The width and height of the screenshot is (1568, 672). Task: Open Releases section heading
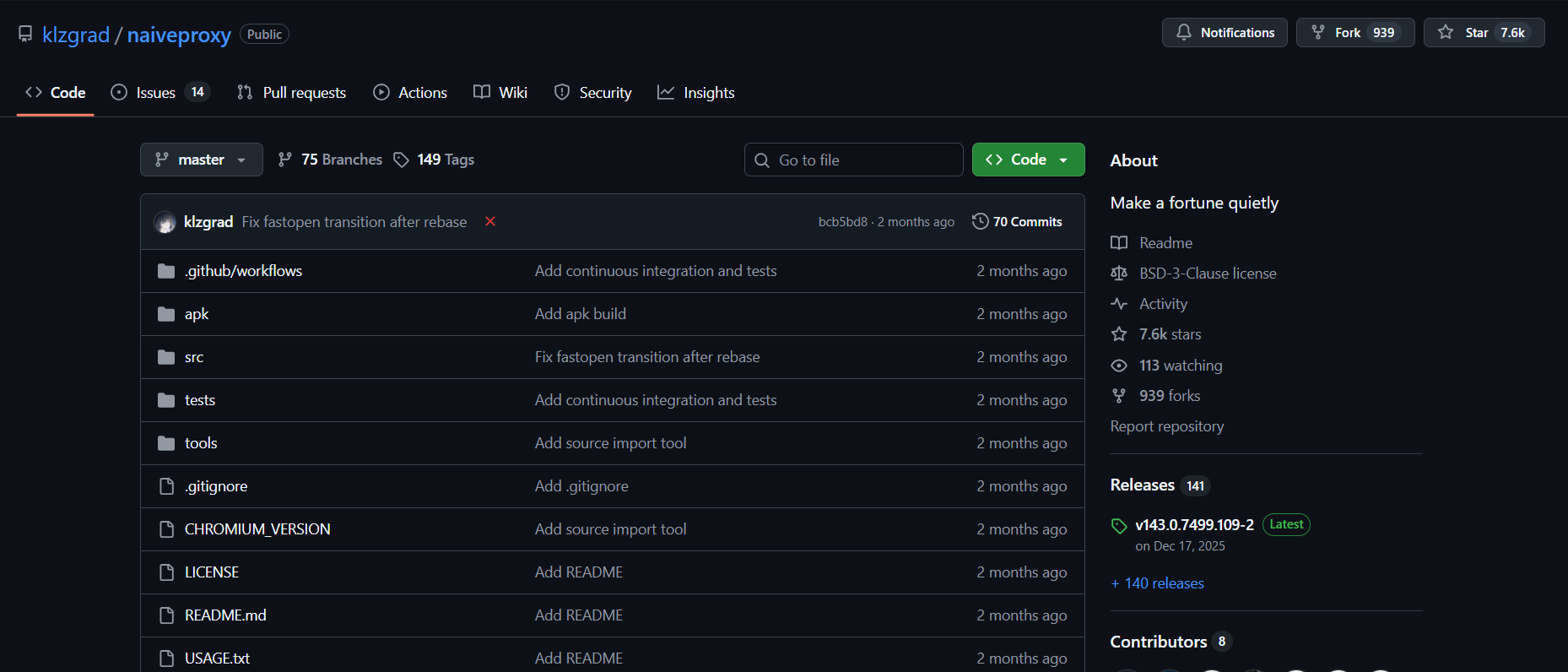pyautogui.click(x=1143, y=485)
